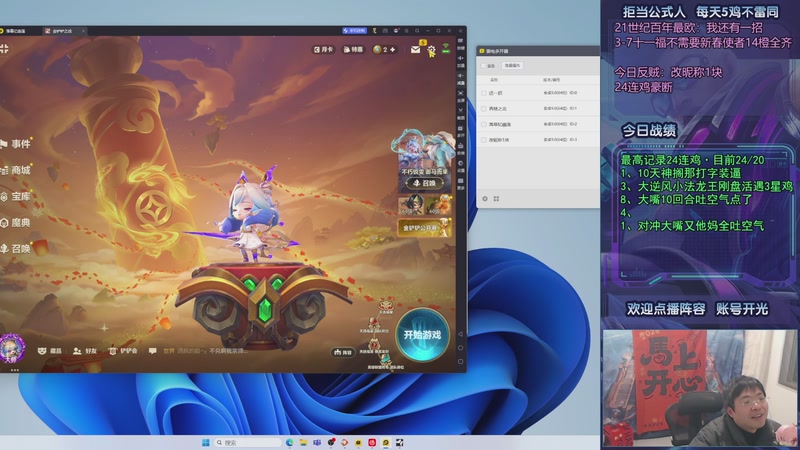This screenshot has width=800, height=450.
Task: Open the 铲铲会 club icon
Action: coord(123,351)
